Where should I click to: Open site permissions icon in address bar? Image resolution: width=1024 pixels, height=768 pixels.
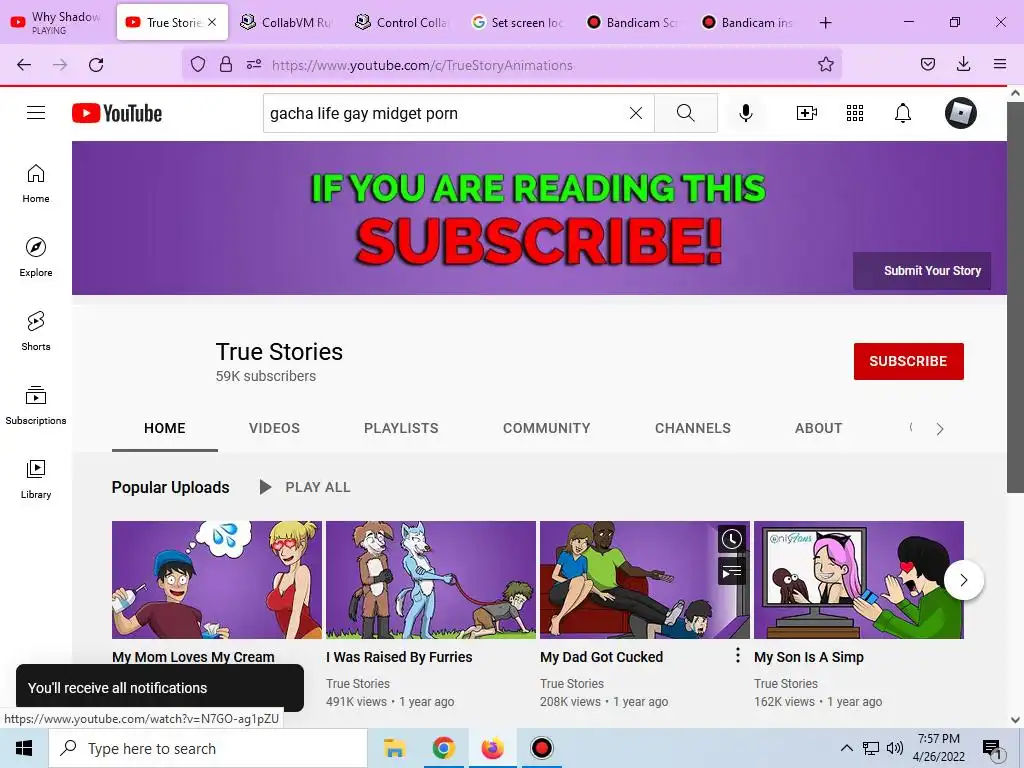click(x=254, y=64)
